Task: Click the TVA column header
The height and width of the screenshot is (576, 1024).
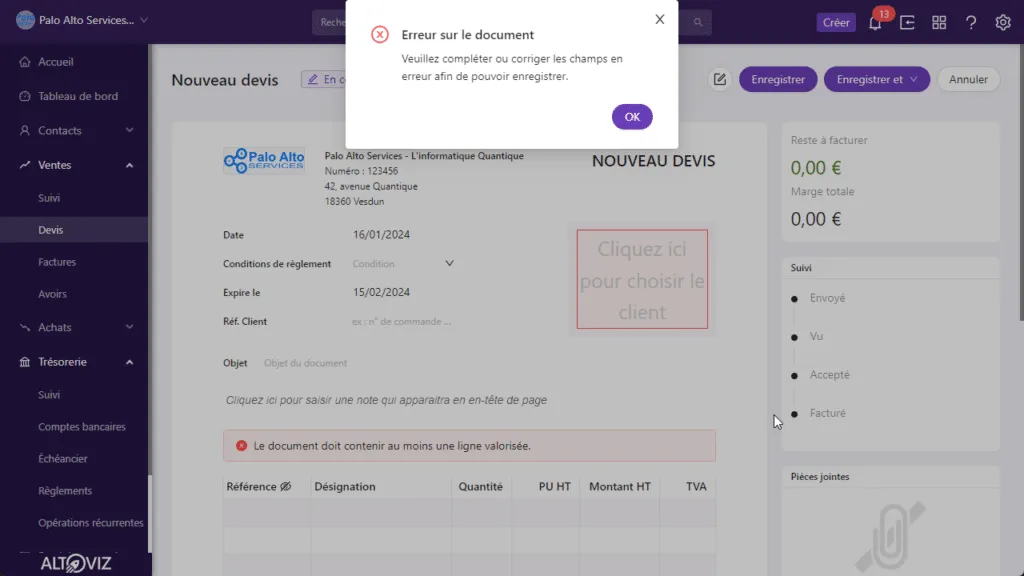Action: pos(696,487)
